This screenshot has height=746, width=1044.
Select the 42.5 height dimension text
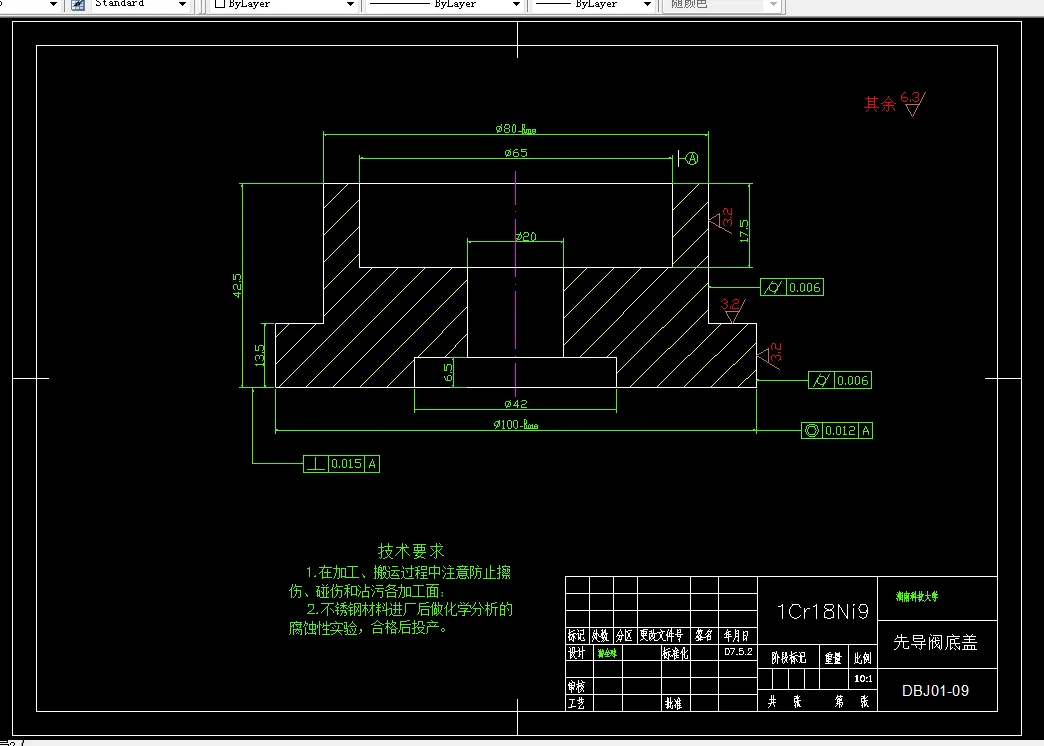click(237, 285)
